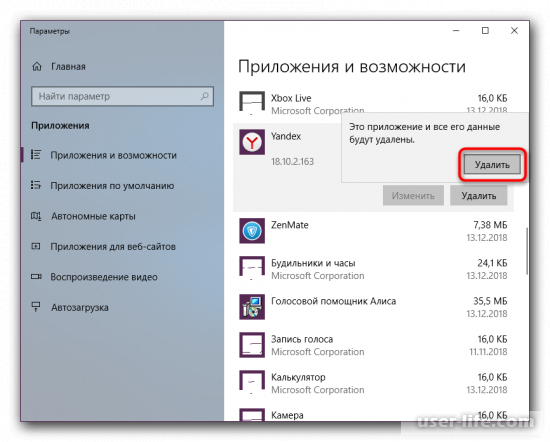Click the ZenMate shield app icon
The image size is (550, 442).
(252, 231)
